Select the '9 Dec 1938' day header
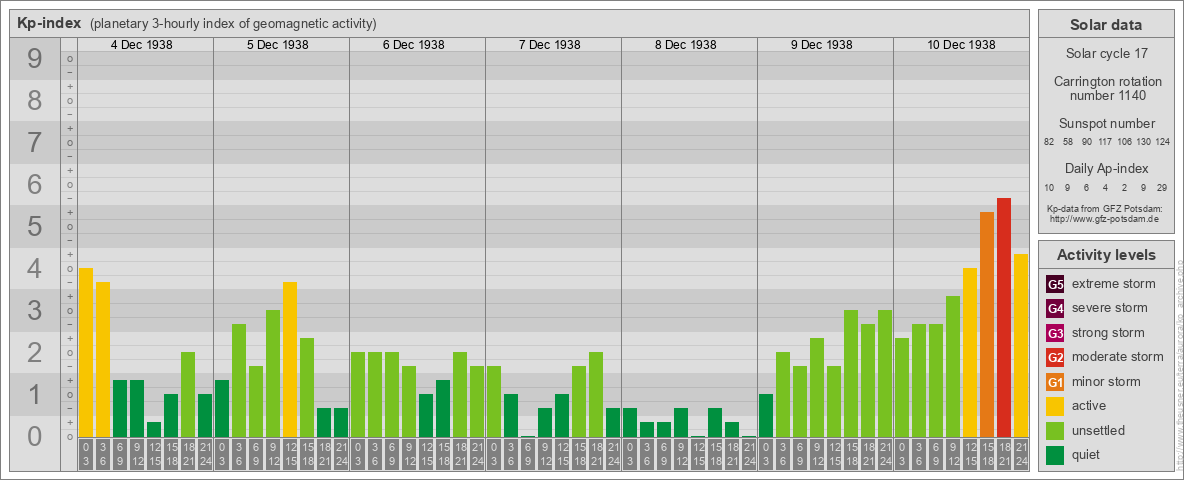 click(822, 45)
